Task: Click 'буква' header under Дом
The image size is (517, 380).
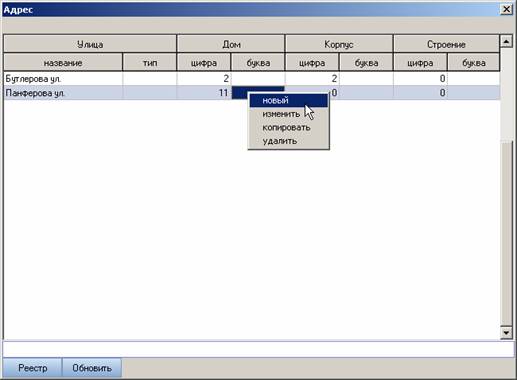Action: coord(258,63)
